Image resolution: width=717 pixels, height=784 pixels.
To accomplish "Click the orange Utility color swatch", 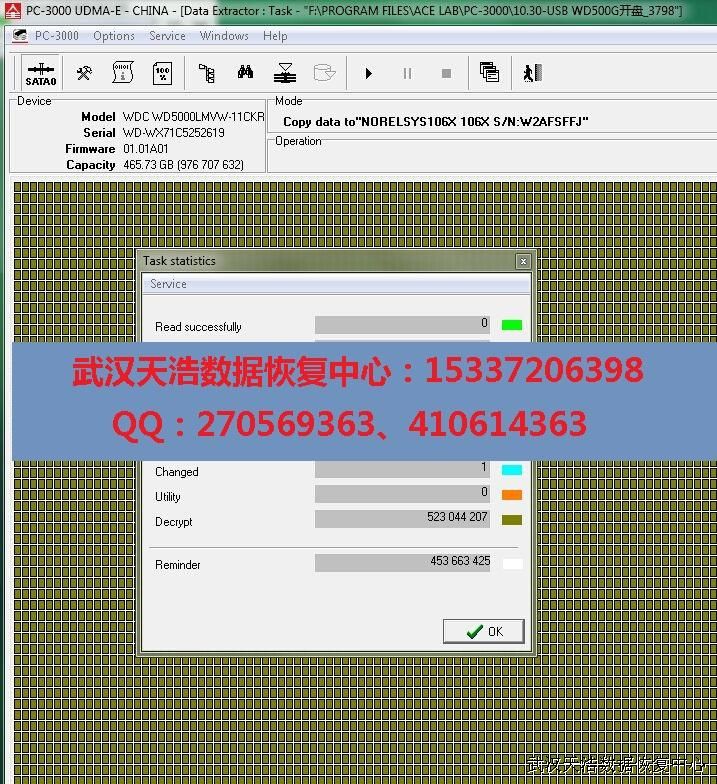I will pos(511,494).
